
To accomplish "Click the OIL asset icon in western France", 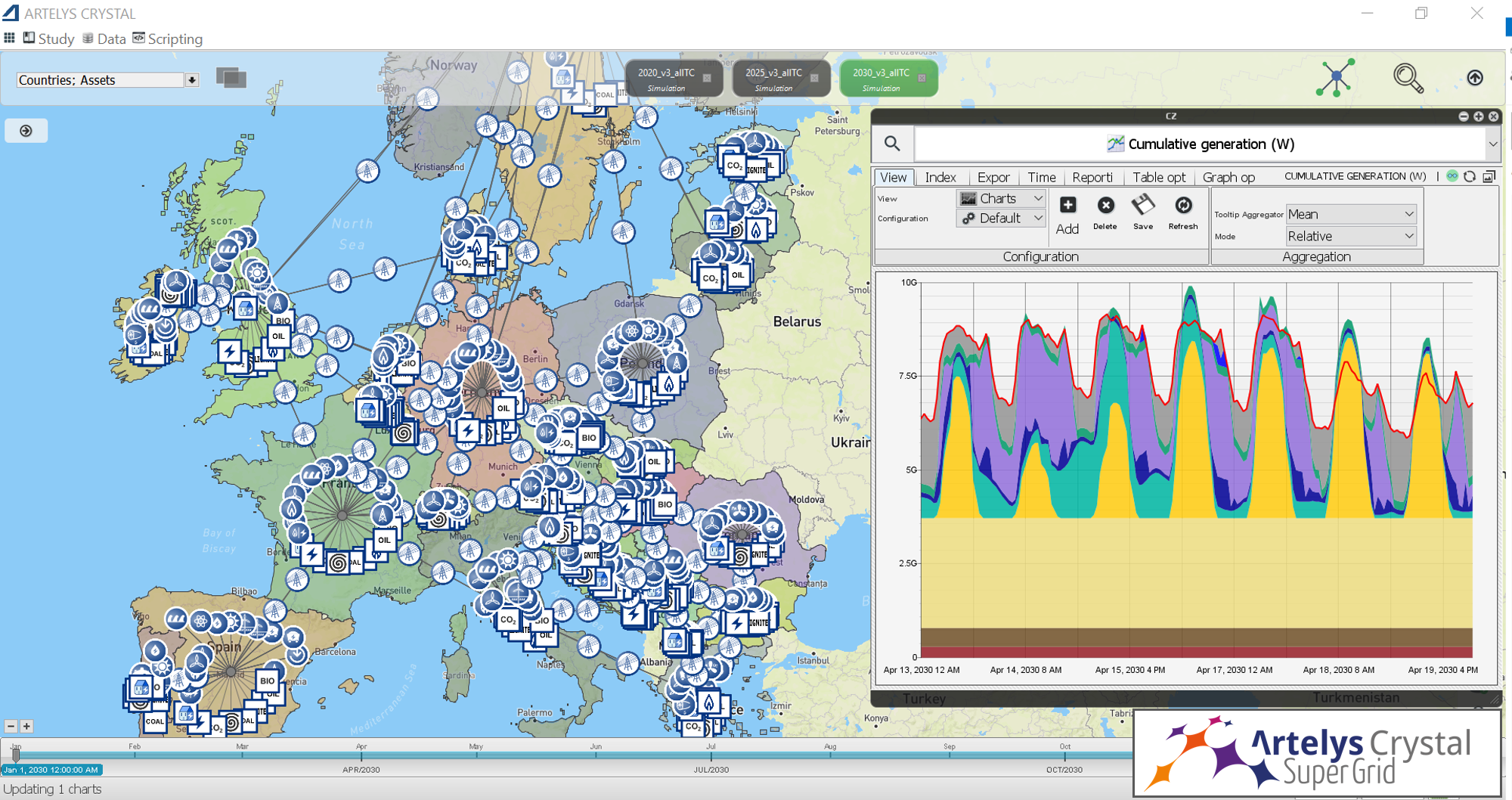I will 385,540.
